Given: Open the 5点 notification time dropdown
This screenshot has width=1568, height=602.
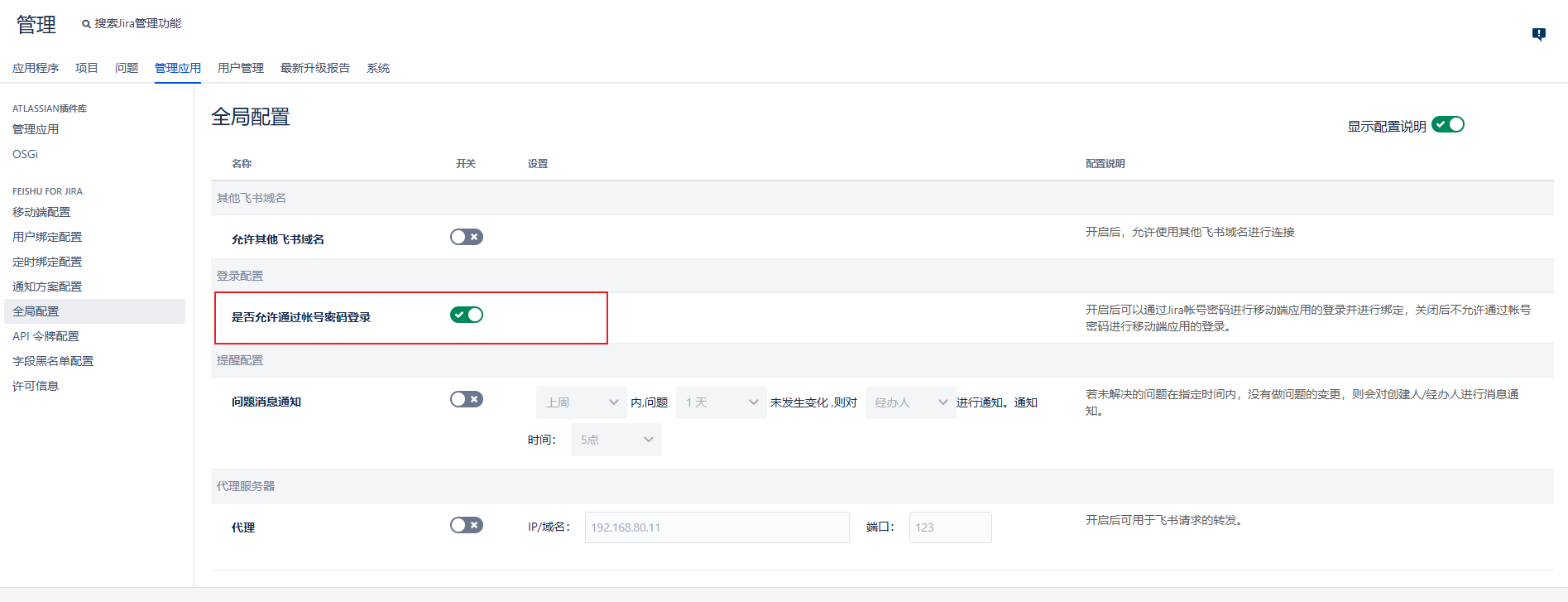Looking at the screenshot, I should point(616,440).
